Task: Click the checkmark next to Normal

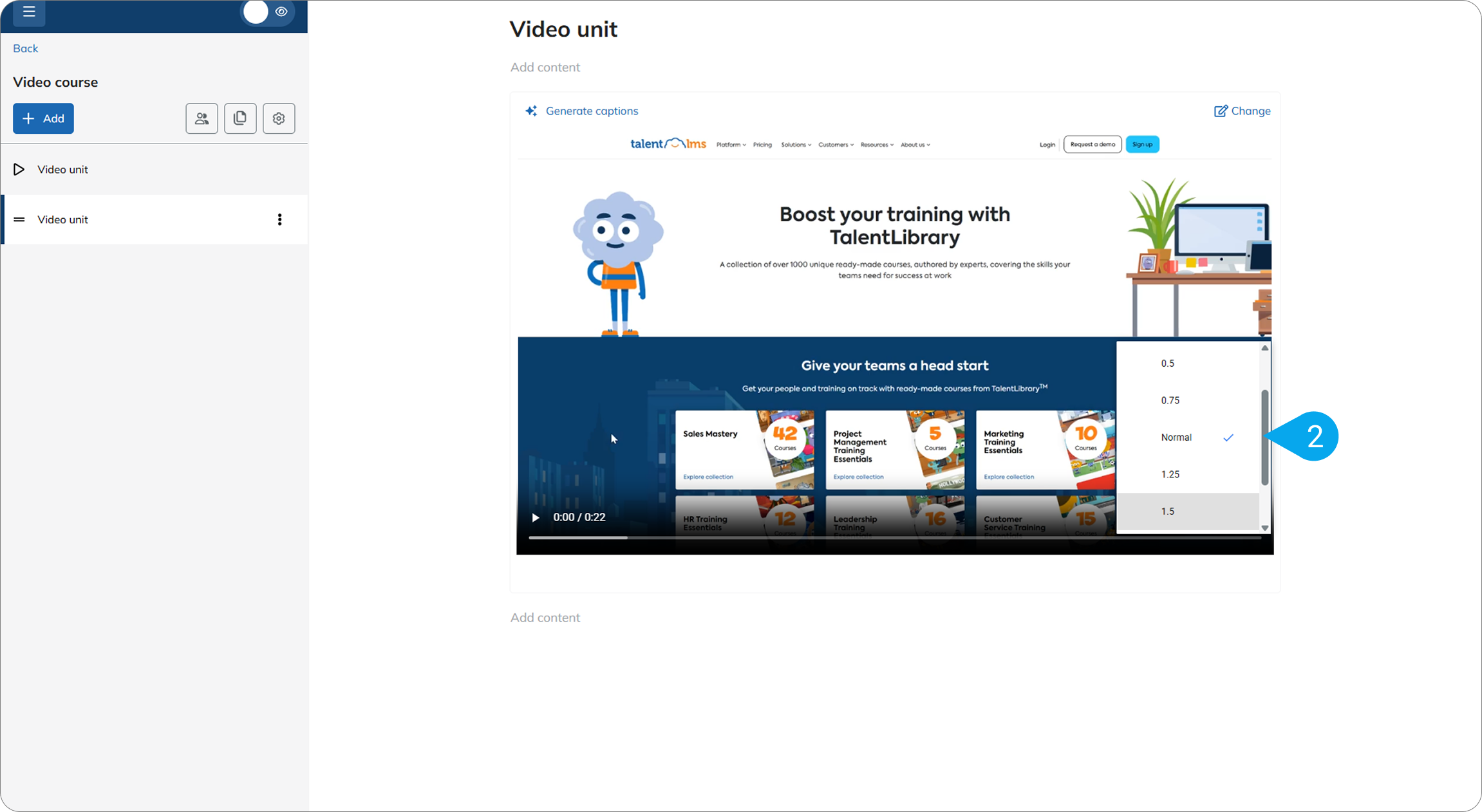Action: (1228, 438)
